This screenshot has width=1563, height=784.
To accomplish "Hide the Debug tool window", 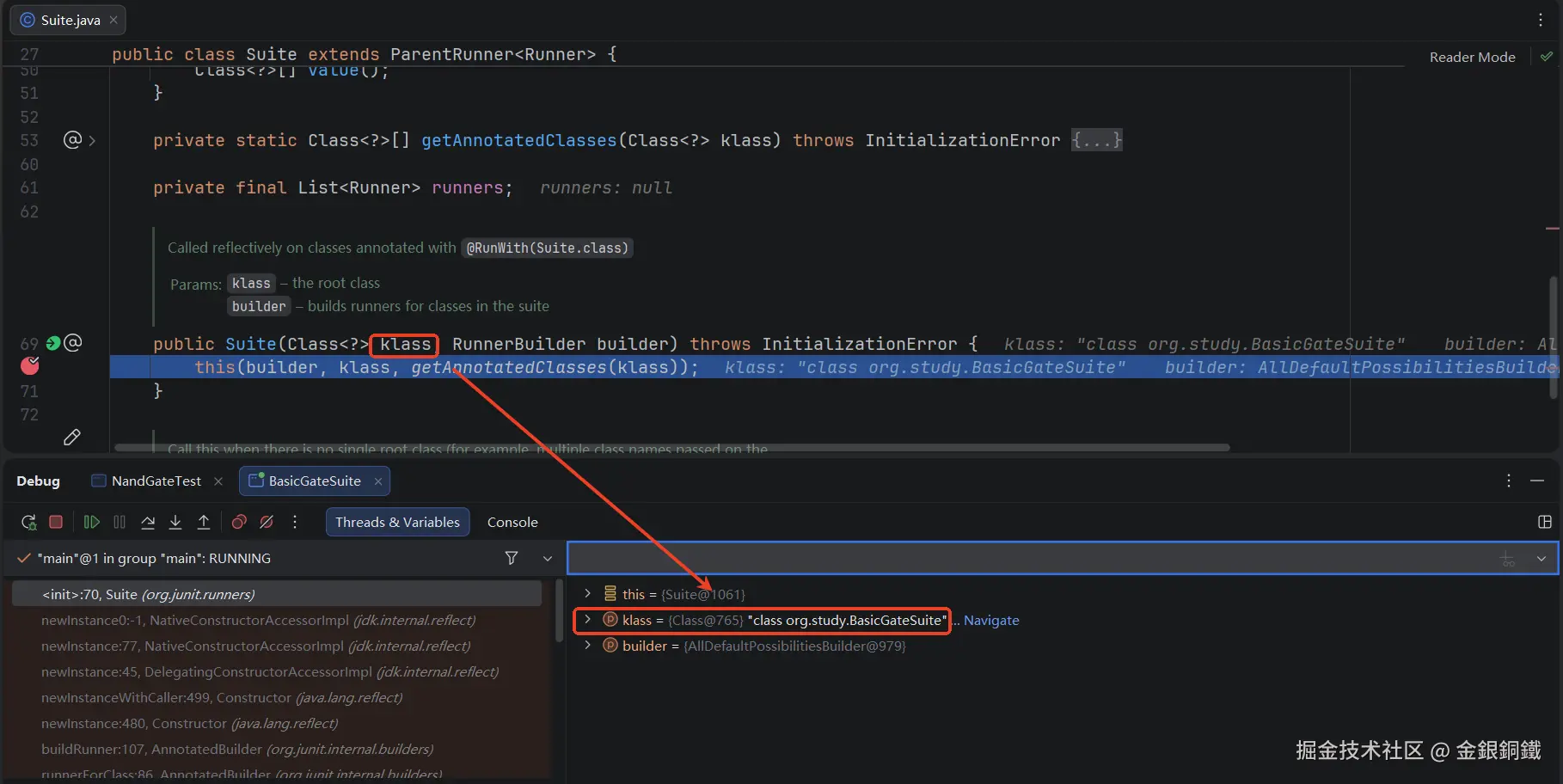I will click(1537, 481).
